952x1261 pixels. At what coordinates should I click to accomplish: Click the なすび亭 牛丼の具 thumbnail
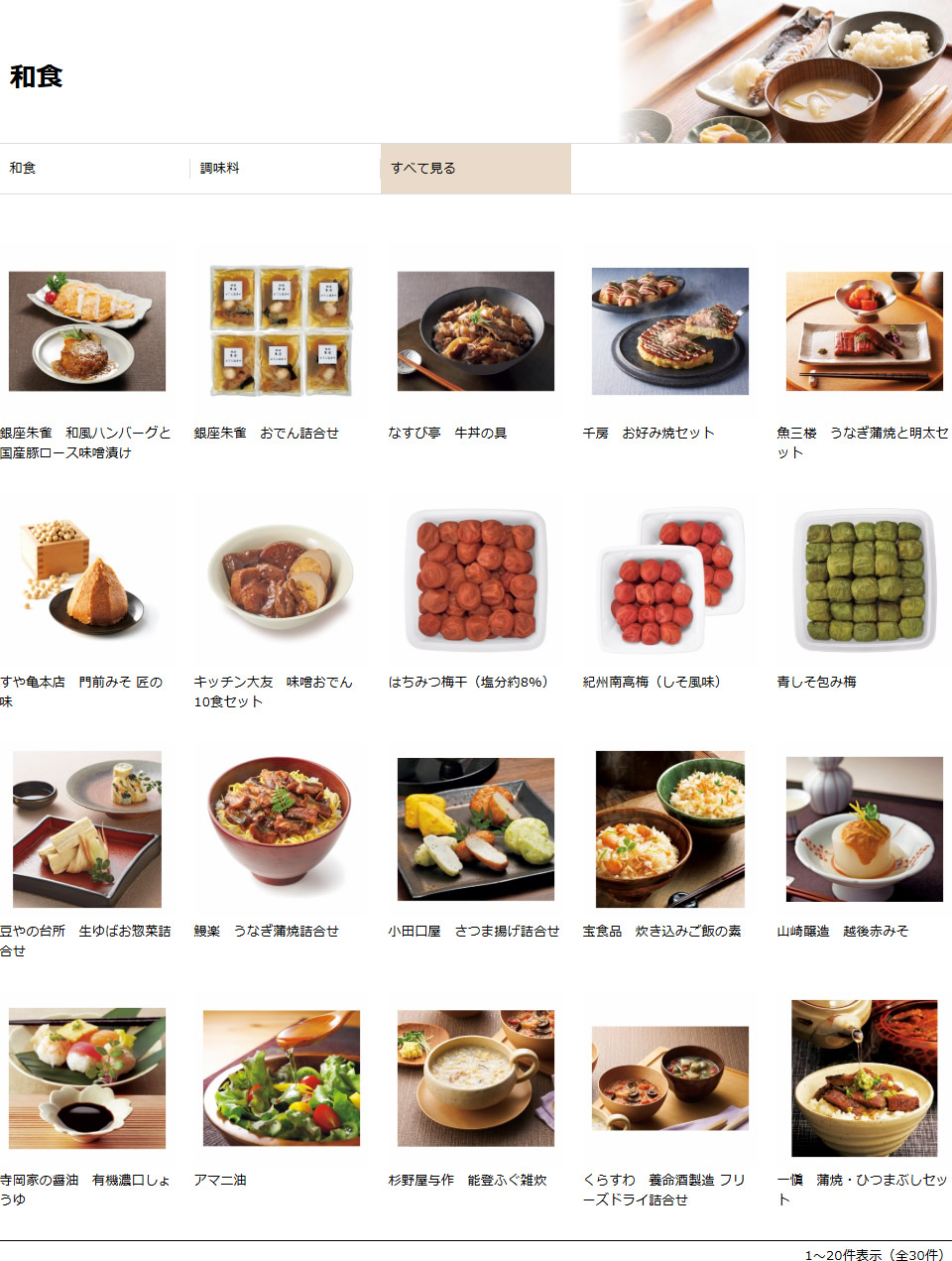tap(476, 331)
